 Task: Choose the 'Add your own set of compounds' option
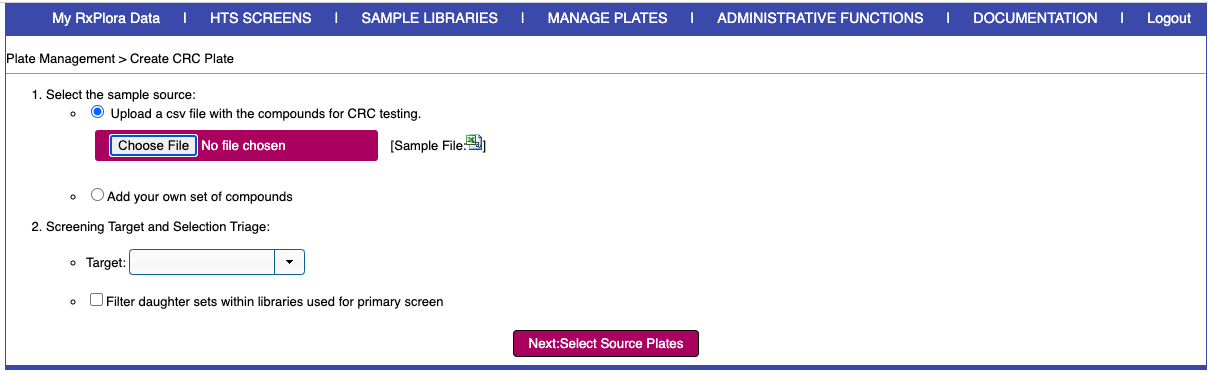[98, 196]
